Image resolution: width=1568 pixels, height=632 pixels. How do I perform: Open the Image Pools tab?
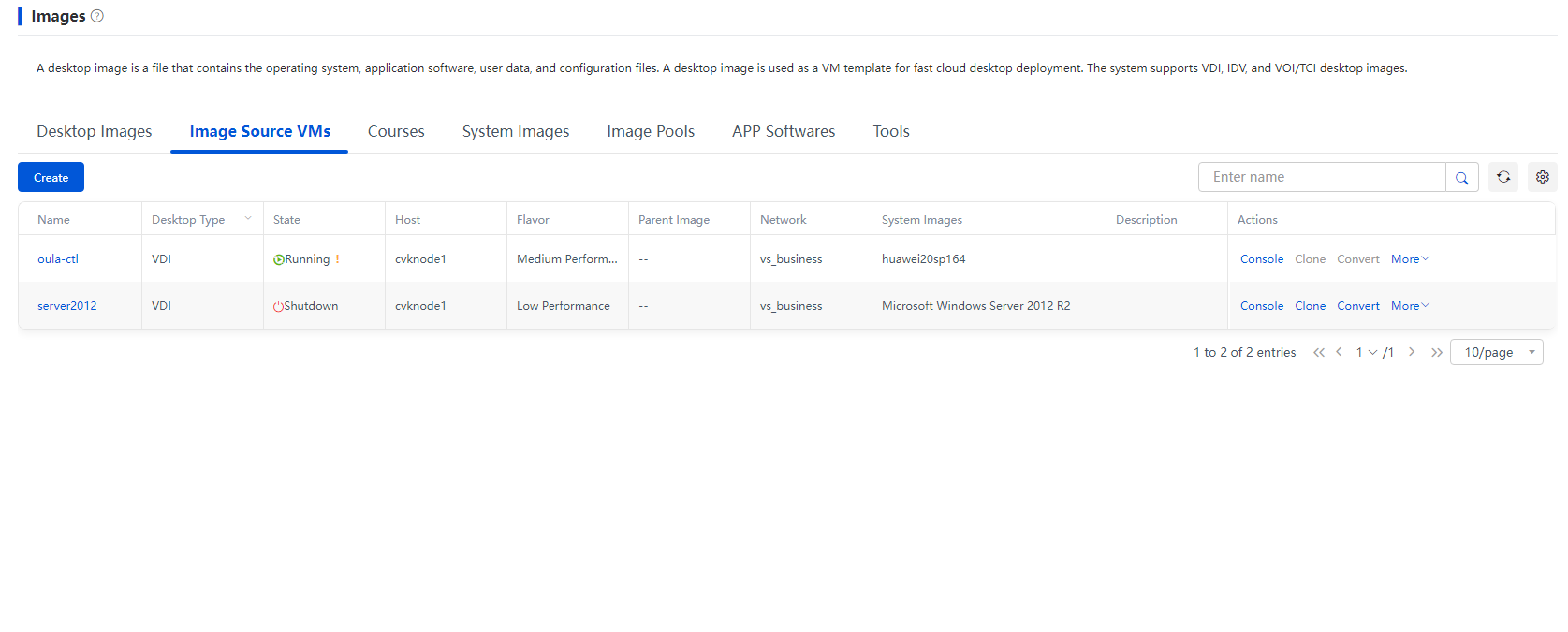pyautogui.click(x=651, y=131)
